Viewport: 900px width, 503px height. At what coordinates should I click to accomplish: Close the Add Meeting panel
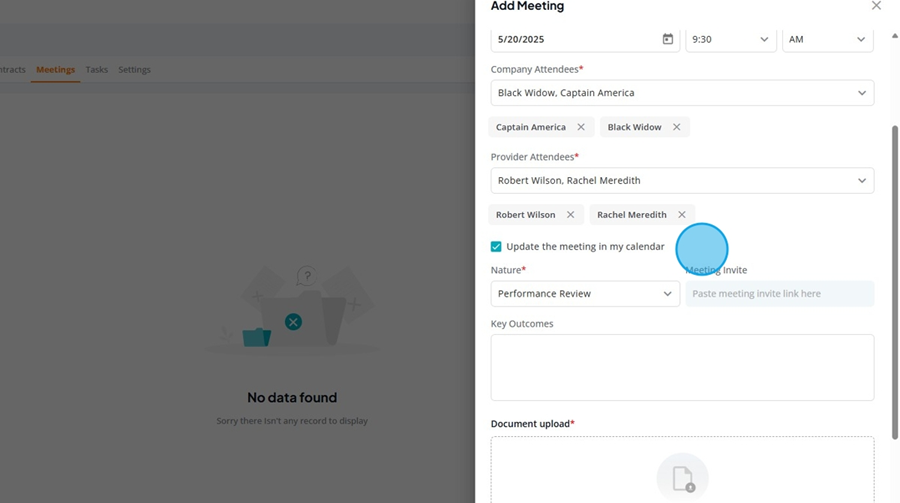click(876, 6)
